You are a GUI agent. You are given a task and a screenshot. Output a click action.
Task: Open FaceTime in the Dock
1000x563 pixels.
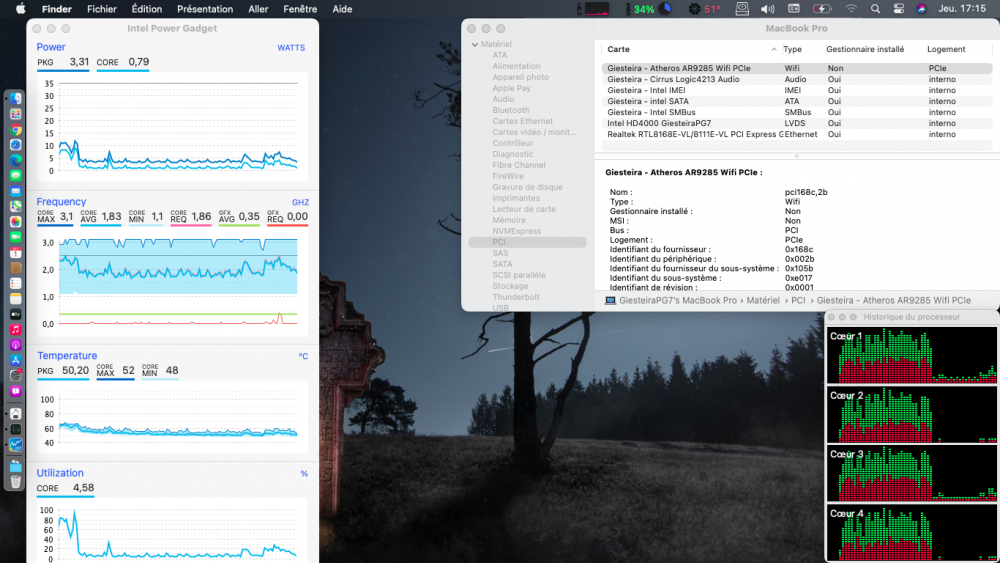(x=15, y=237)
